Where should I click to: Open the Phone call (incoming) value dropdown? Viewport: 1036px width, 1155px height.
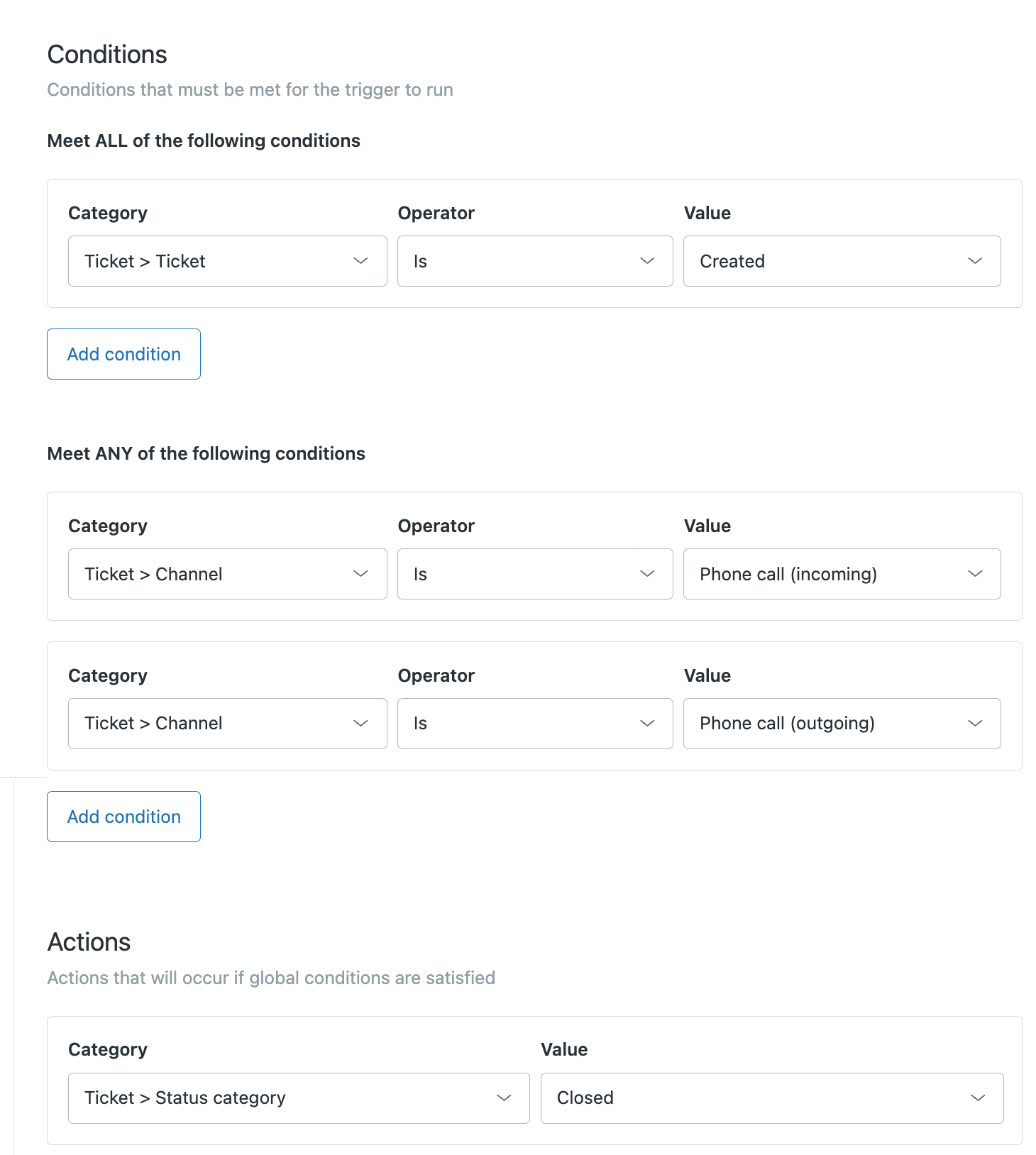[x=842, y=574]
